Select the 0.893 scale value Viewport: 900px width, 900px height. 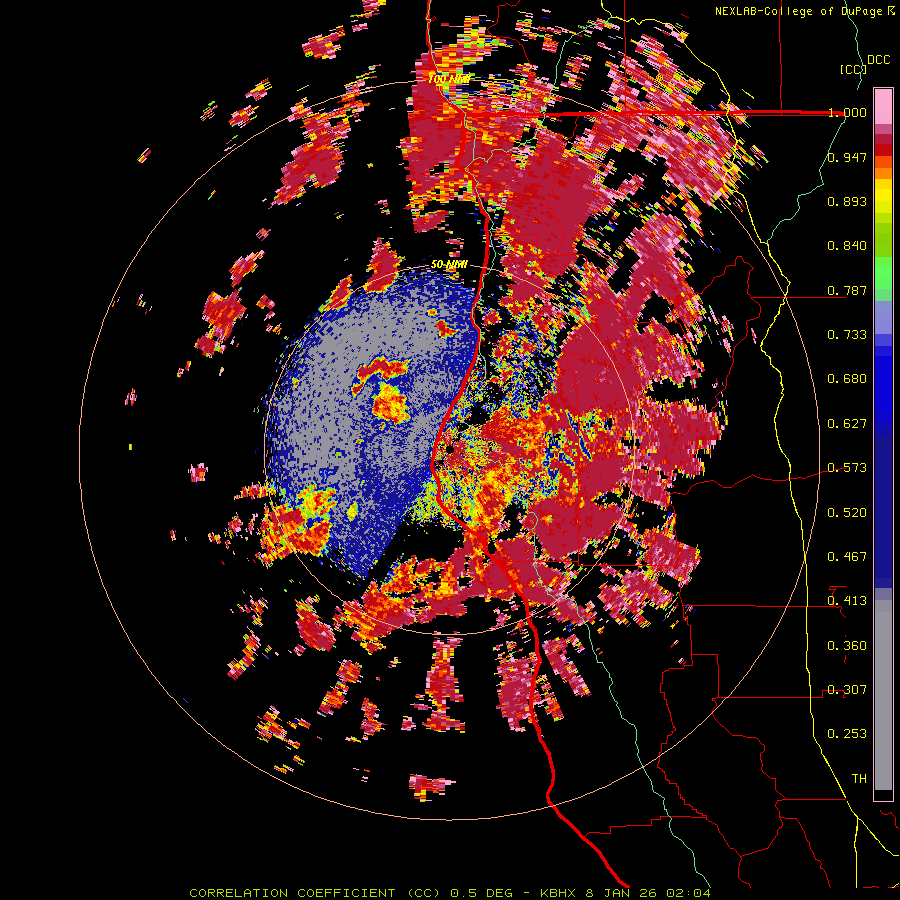point(847,201)
